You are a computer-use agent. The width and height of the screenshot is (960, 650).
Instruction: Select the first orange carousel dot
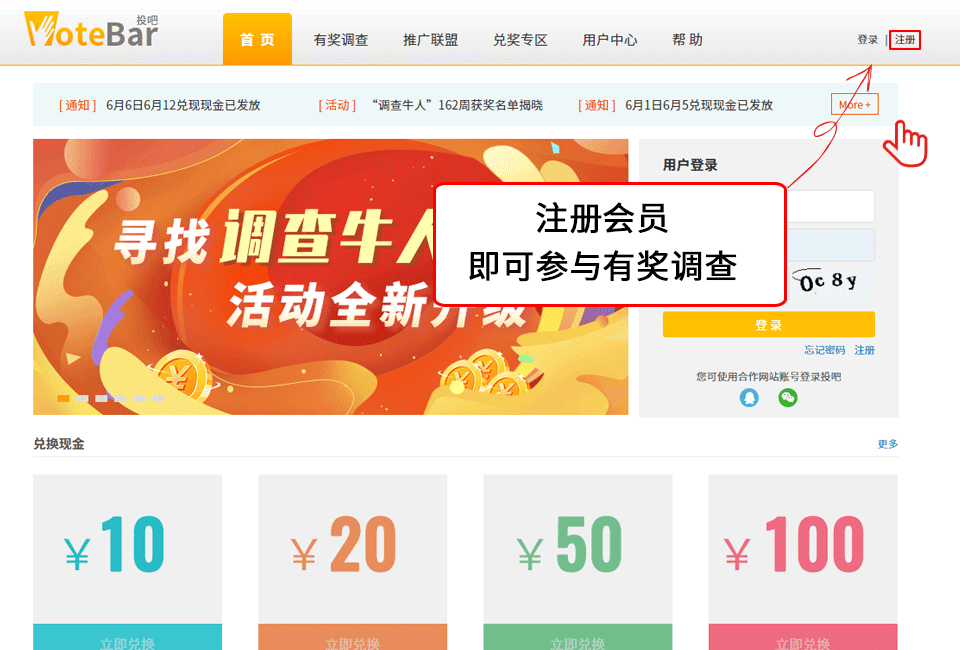click(63, 398)
